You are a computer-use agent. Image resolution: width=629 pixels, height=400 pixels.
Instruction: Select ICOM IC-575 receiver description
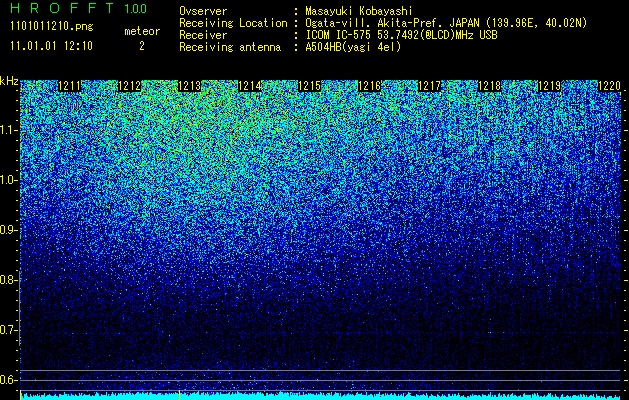pyautogui.click(x=401, y=35)
